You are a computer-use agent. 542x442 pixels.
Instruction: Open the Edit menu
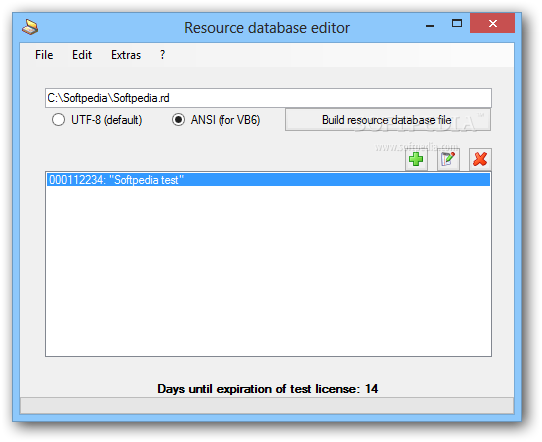[x=82, y=55]
